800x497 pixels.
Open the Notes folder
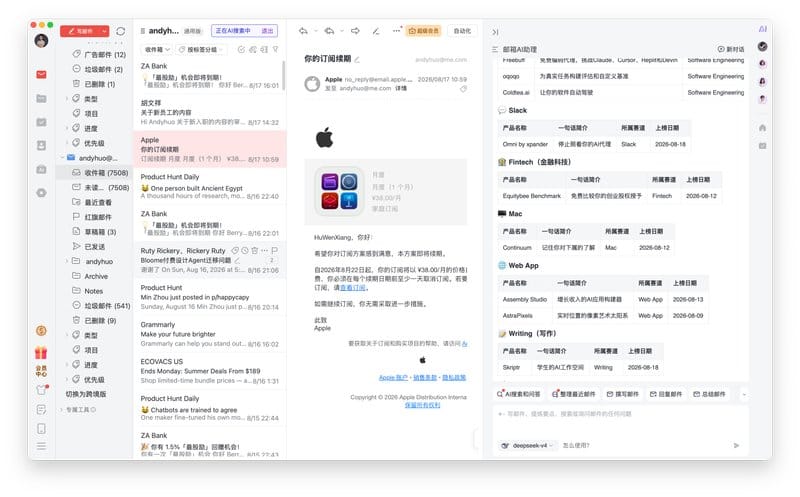coord(88,291)
